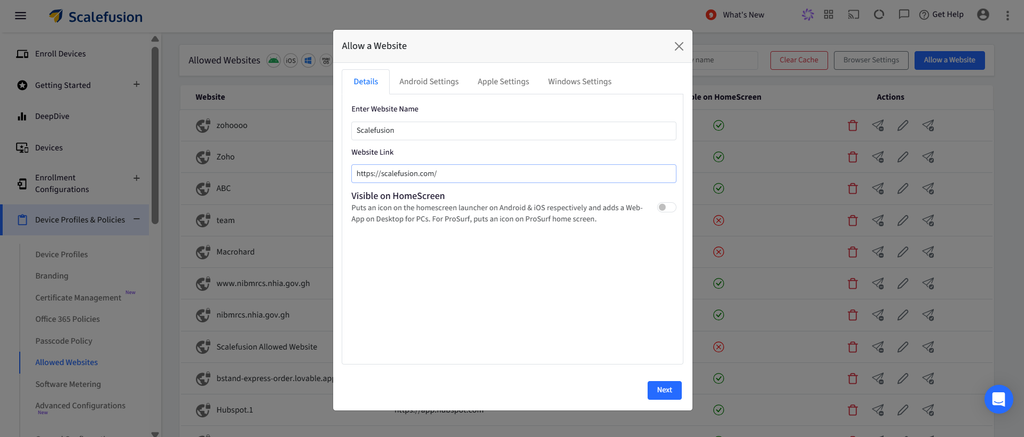The width and height of the screenshot is (1024, 437).
Task: Click the Enter Website Name field
Action: (513, 130)
